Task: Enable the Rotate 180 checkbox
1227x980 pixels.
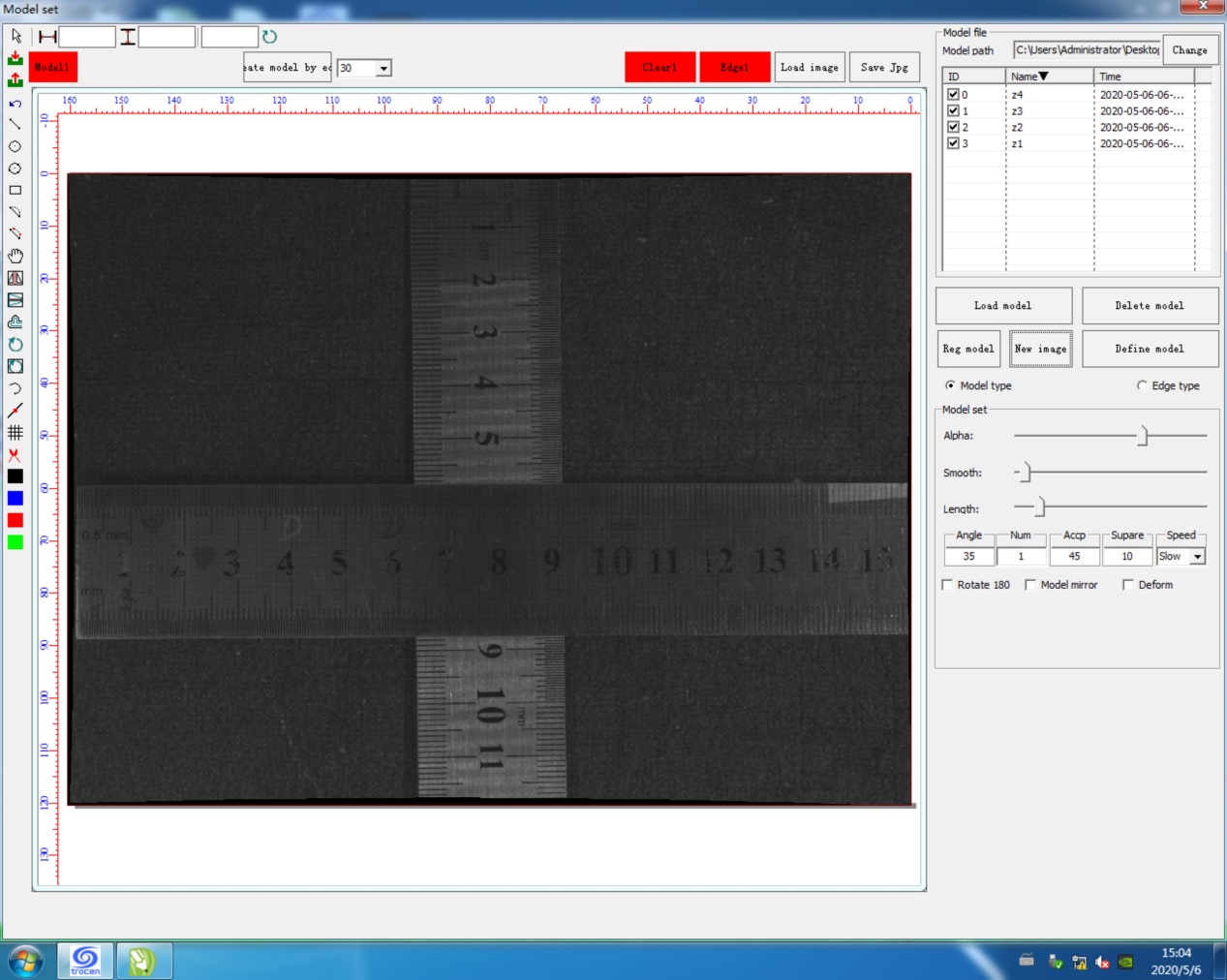Action: tap(947, 585)
